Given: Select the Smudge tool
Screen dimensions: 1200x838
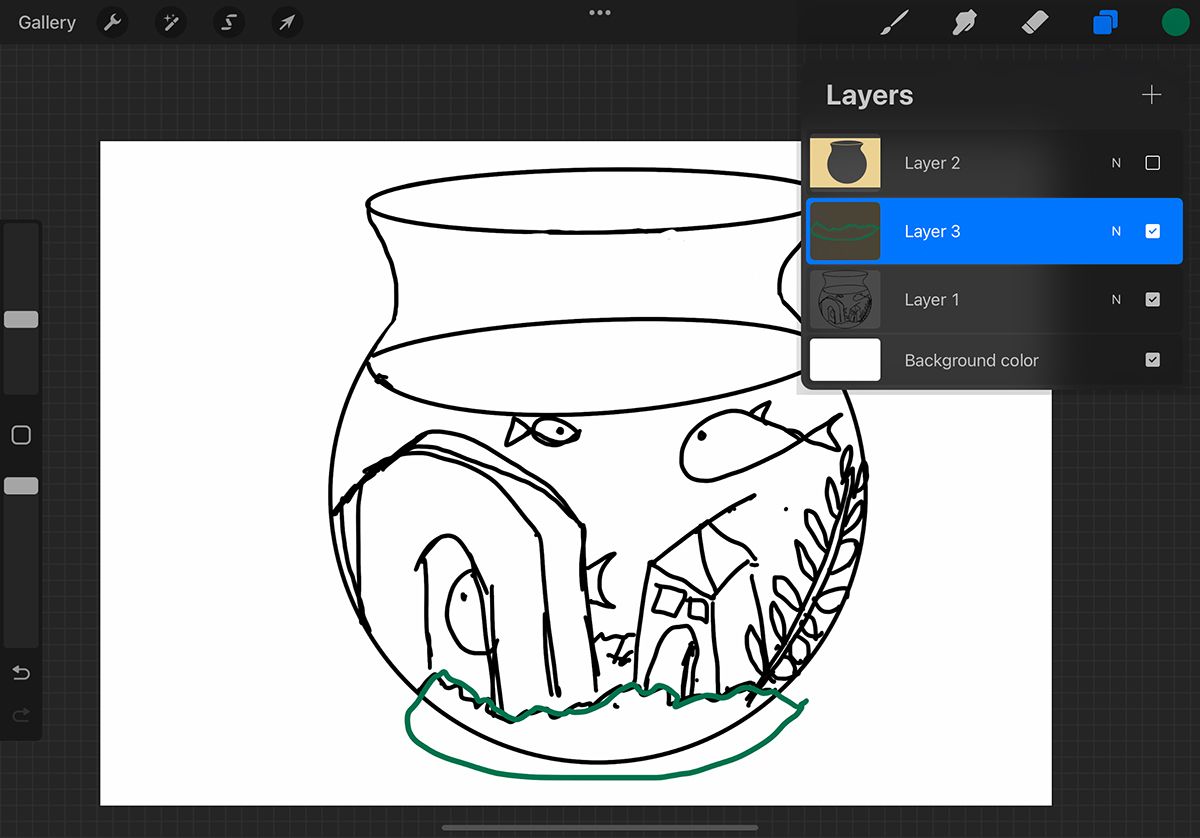Looking at the screenshot, I should pyautogui.click(x=963, y=22).
